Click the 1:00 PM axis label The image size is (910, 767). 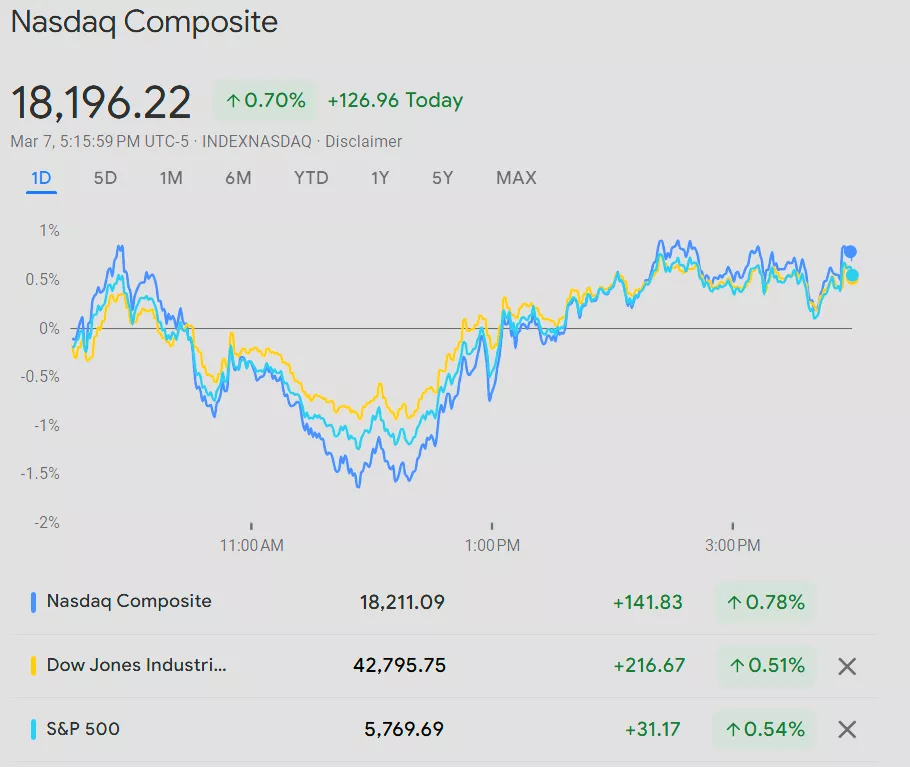coord(492,545)
